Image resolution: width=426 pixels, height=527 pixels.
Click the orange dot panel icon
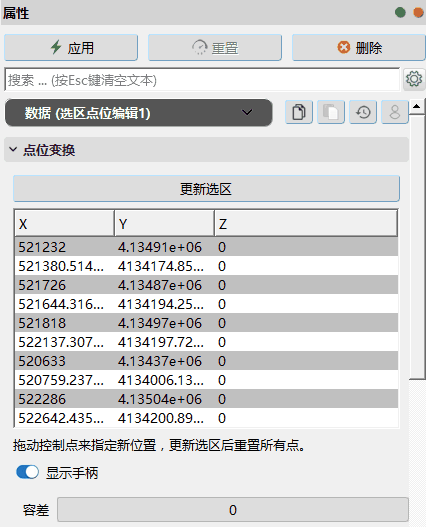coord(419,13)
